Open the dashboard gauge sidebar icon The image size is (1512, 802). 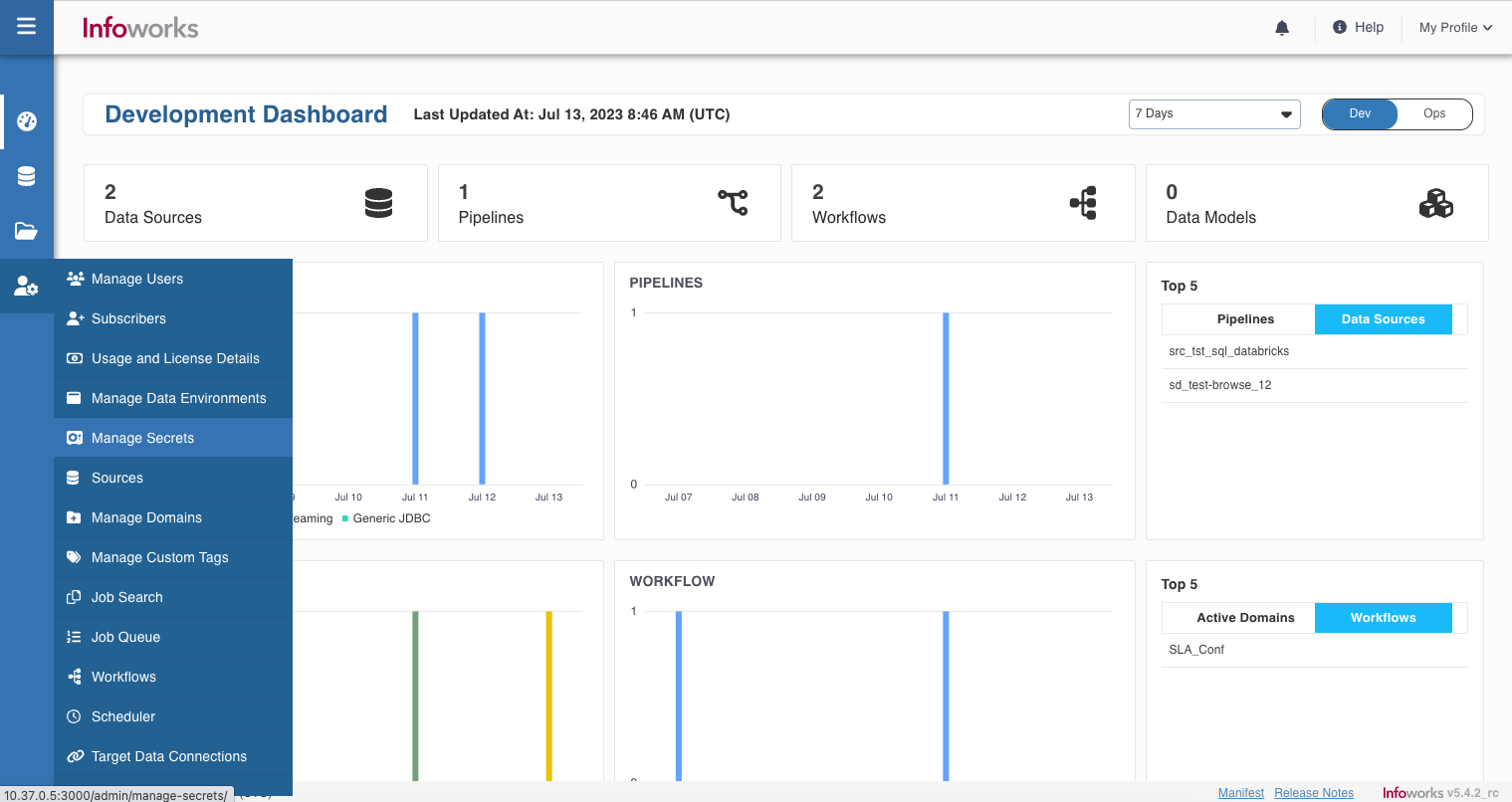tap(27, 121)
